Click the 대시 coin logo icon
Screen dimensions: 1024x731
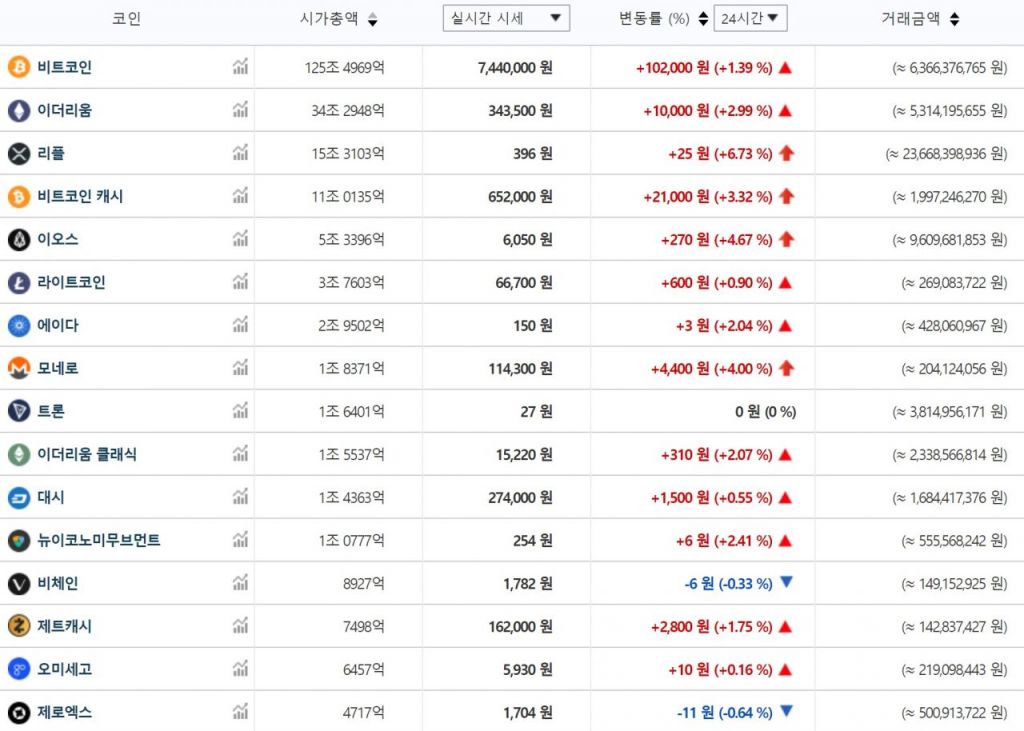coord(19,497)
